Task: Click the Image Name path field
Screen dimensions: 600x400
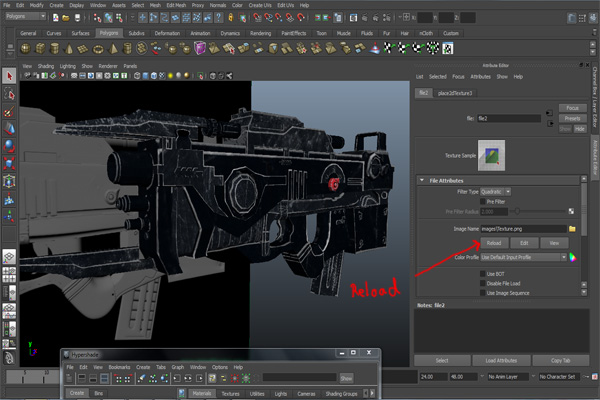Action: pos(523,229)
